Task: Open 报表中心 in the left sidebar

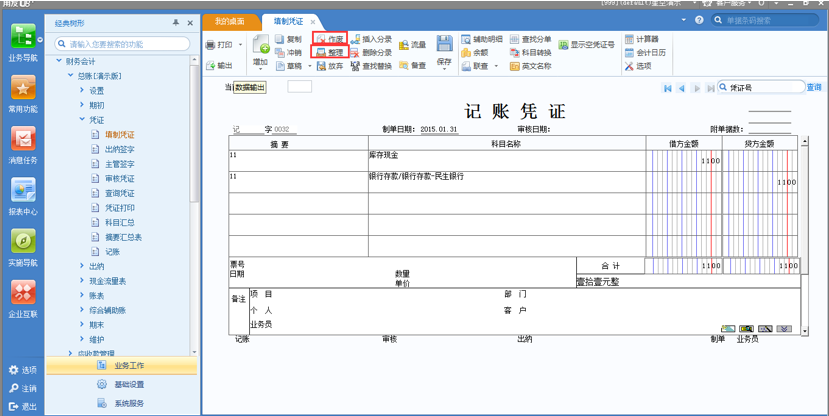Action: [x=23, y=197]
